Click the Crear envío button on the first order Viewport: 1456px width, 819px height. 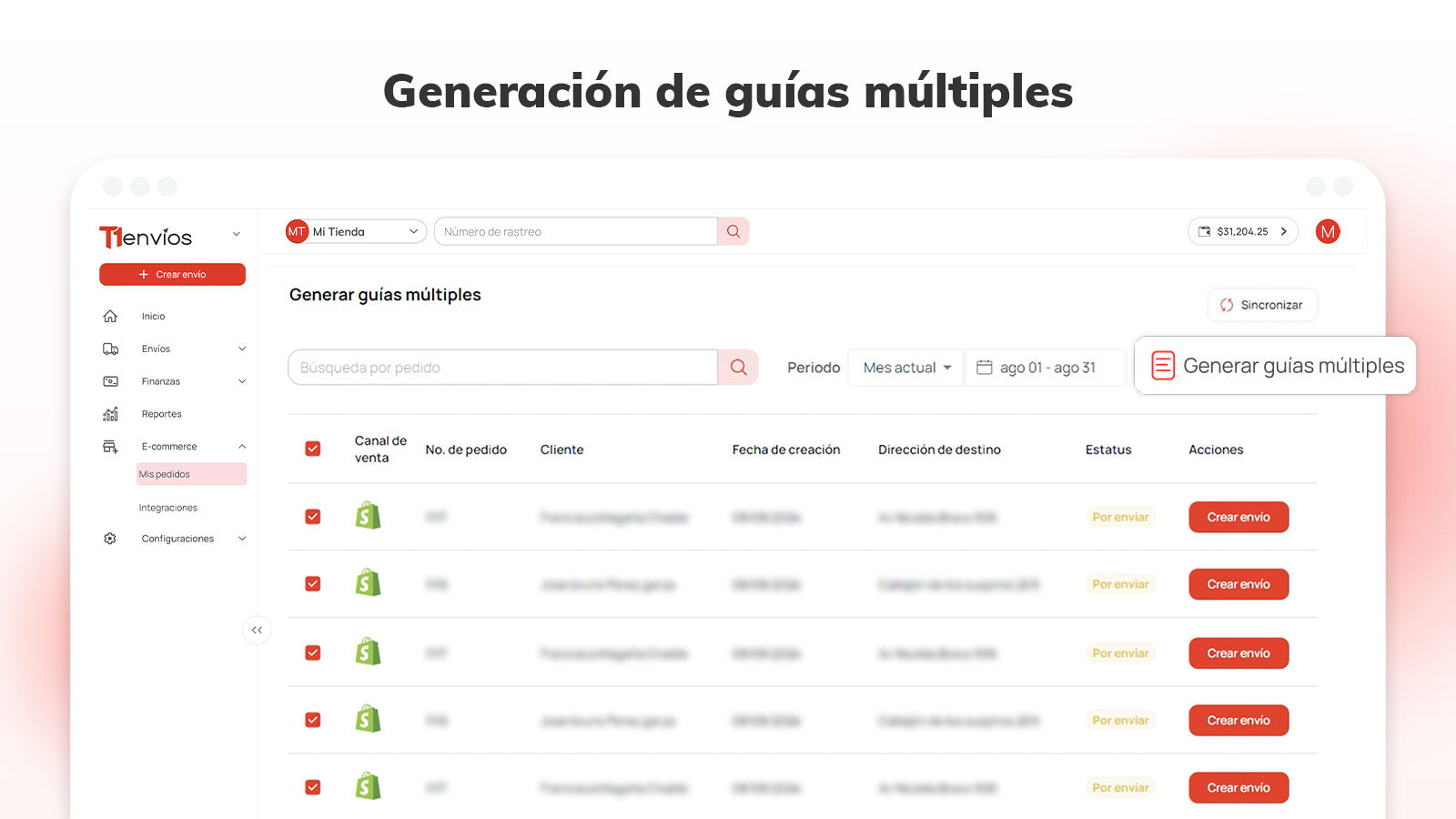pos(1238,516)
